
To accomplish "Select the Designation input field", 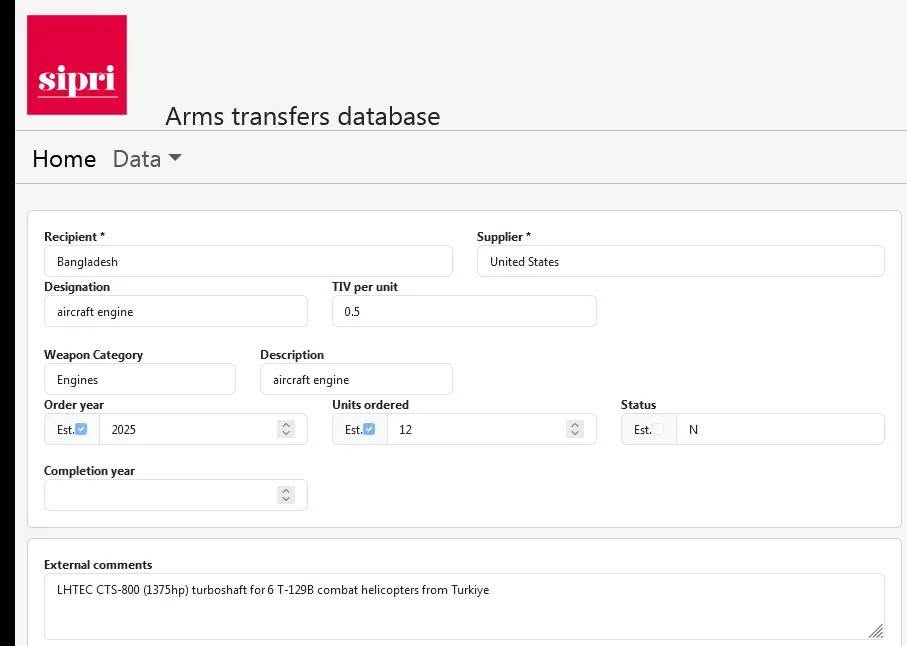I will click(x=176, y=311).
